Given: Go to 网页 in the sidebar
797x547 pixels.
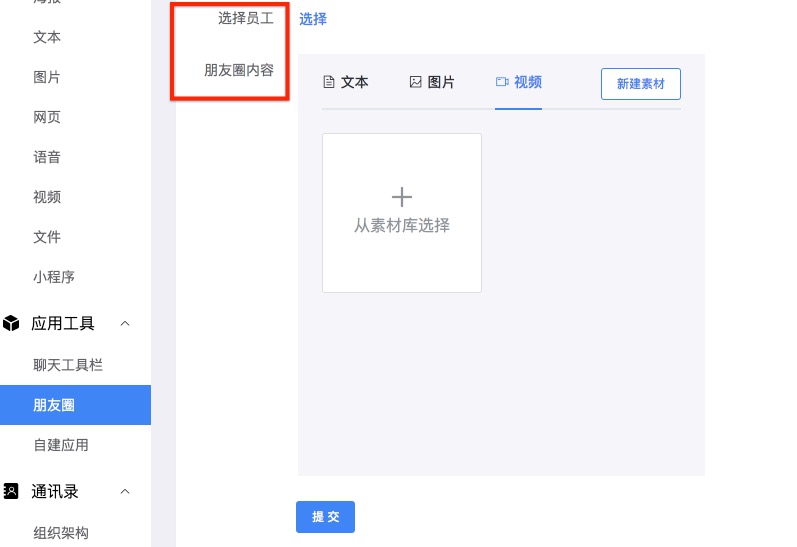Looking at the screenshot, I should click(47, 117).
